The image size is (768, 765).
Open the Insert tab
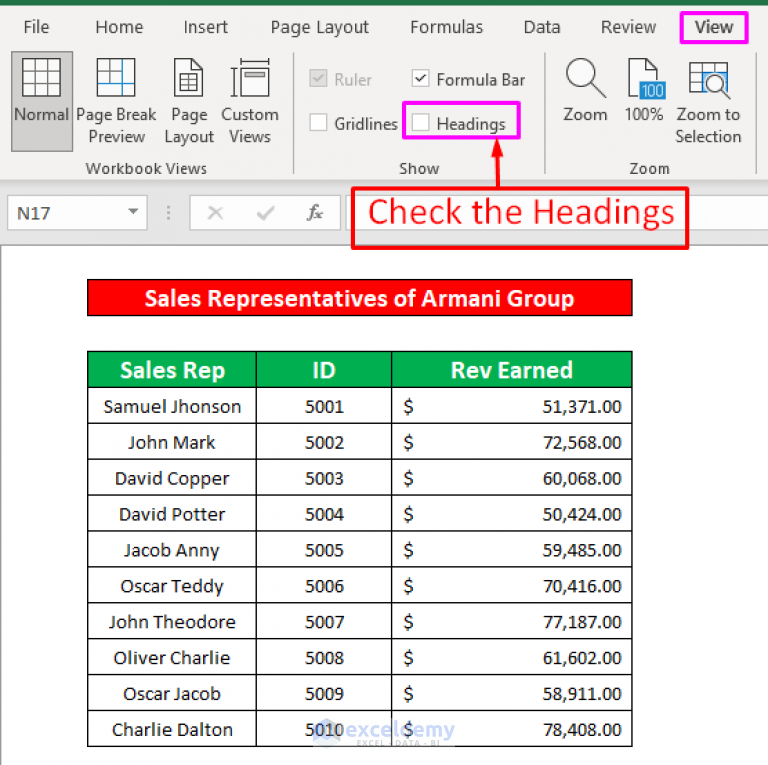tap(205, 27)
